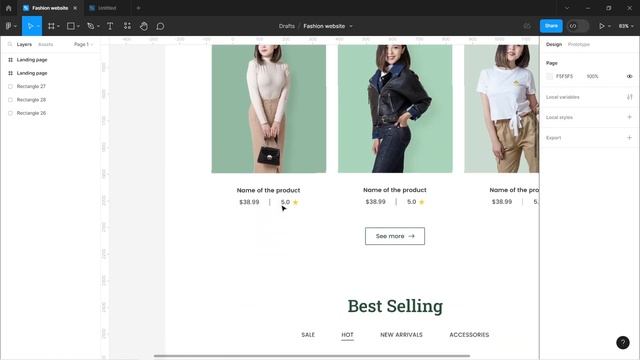Select the beige sweater product image
The width and height of the screenshot is (640, 360).
[269, 109]
